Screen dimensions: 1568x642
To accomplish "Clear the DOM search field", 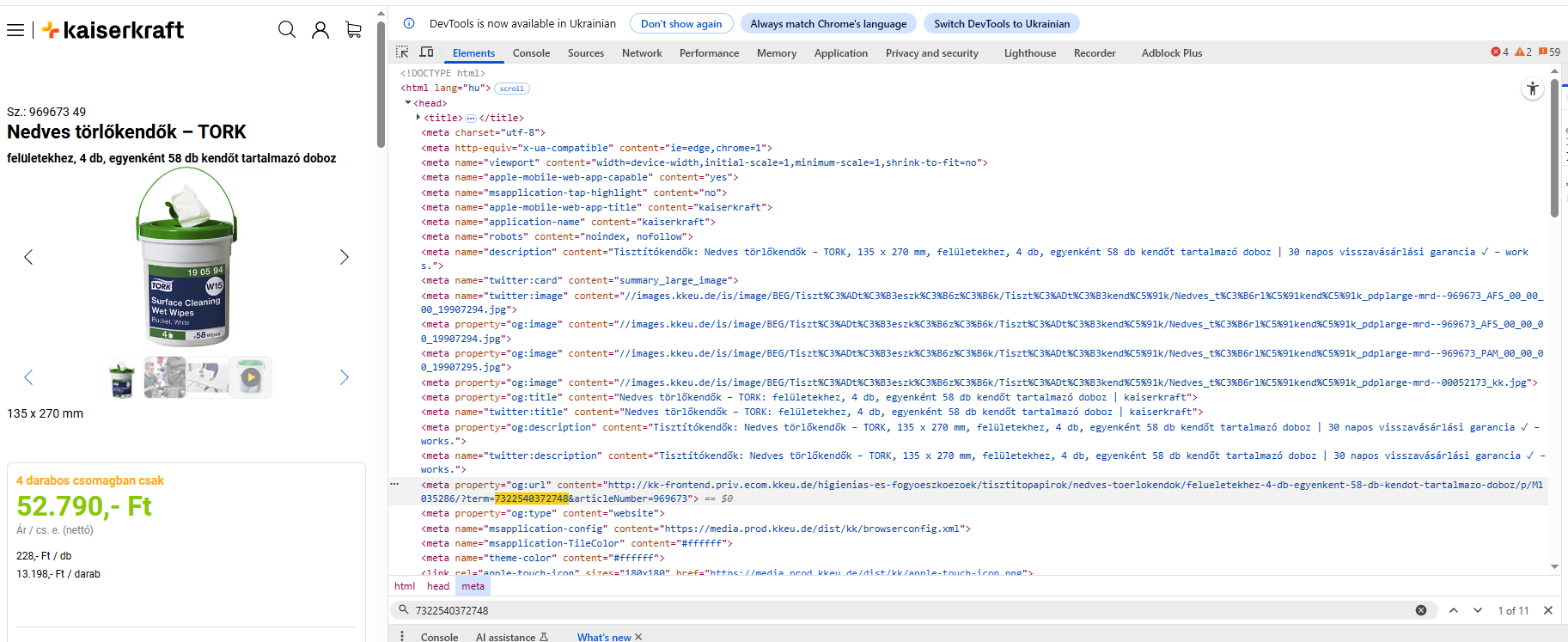I will 1421,610.
